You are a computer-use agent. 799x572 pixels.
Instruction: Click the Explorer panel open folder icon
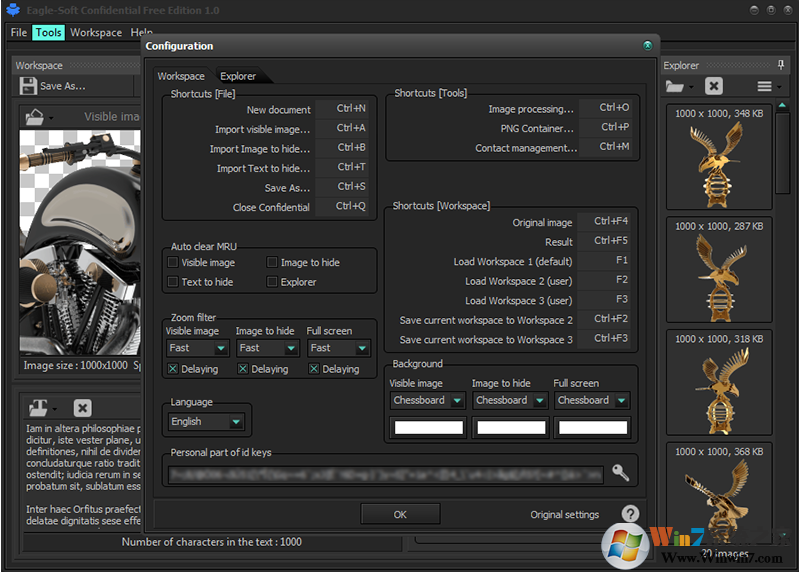pos(677,87)
